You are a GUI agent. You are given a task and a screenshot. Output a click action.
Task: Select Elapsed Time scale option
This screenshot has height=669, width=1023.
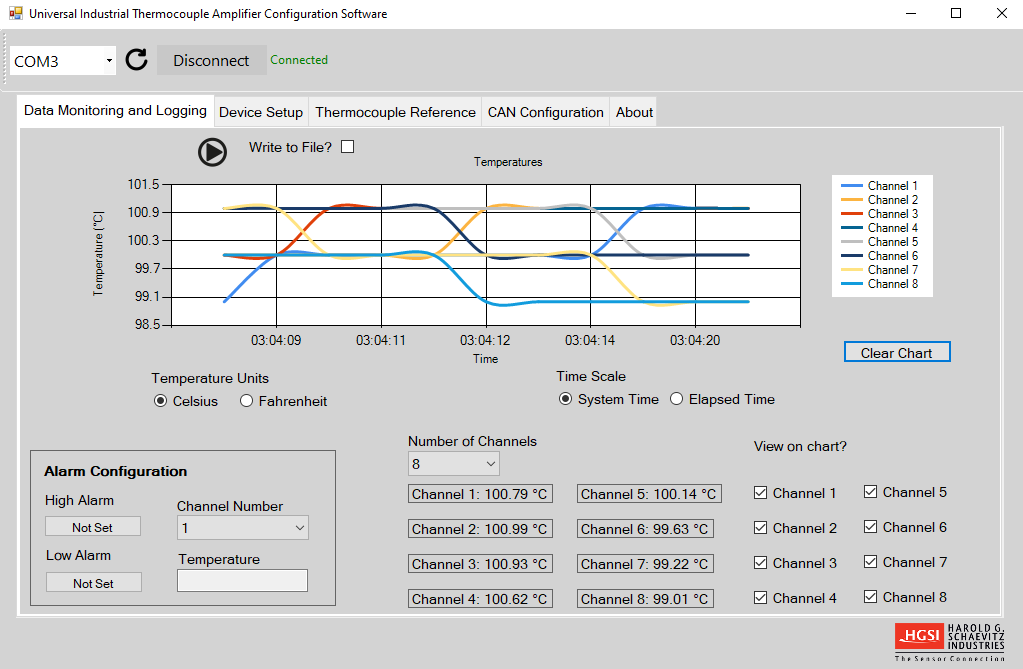[x=677, y=399]
